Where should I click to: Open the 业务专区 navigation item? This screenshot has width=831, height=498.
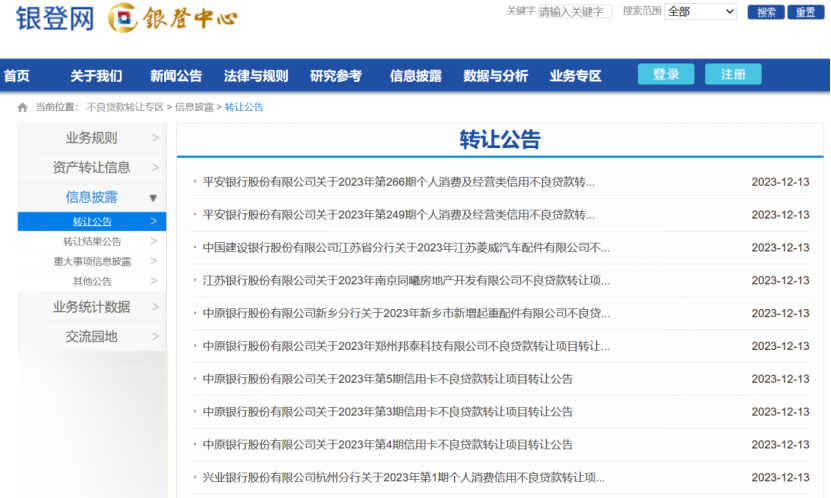[576, 76]
